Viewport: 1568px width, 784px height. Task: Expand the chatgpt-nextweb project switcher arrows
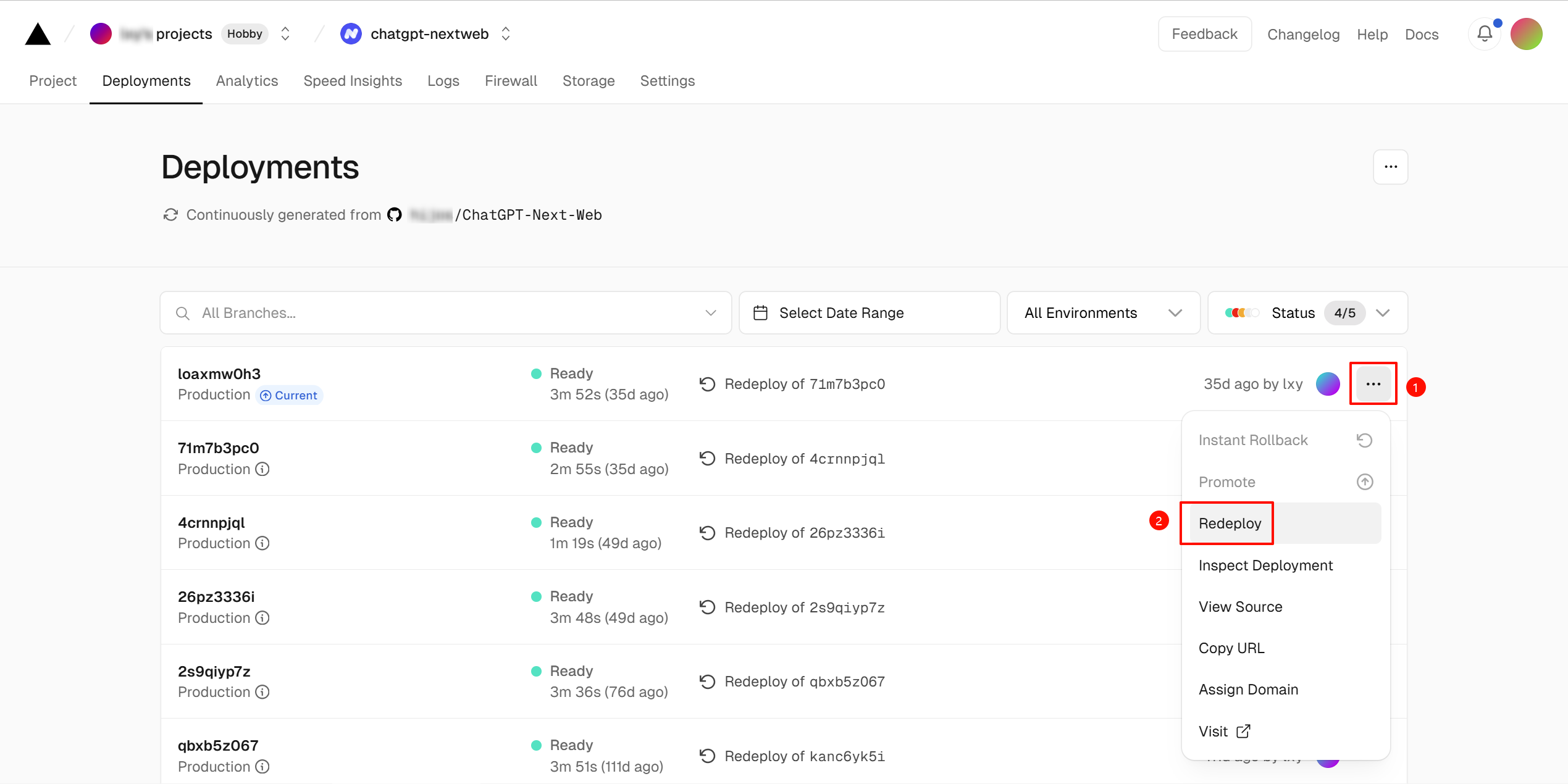pyautogui.click(x=506, y=34)
